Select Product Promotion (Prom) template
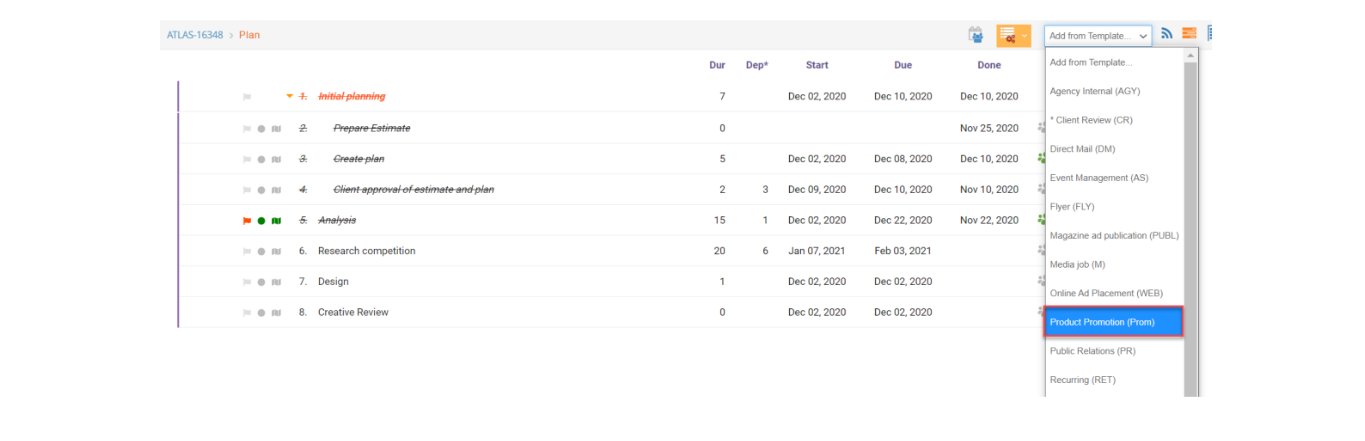The image size is (1365, 441). point(1114,322)
